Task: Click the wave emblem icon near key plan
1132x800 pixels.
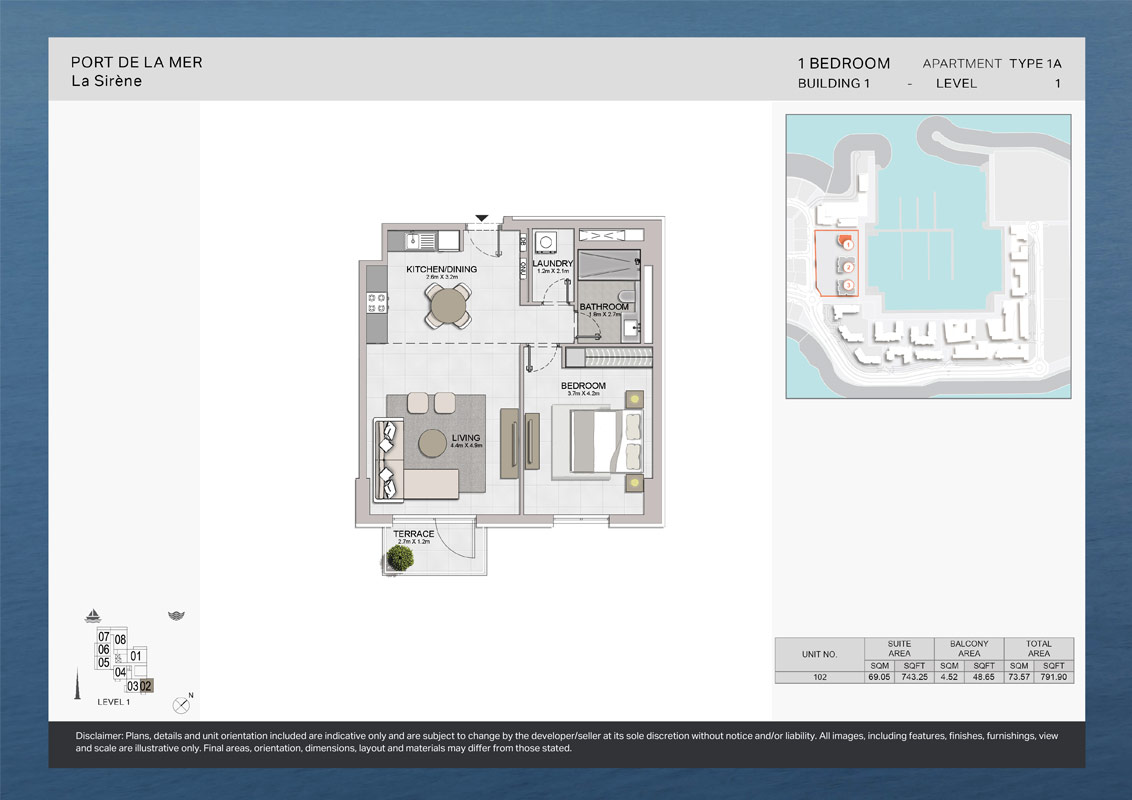Action: (176, 616)
